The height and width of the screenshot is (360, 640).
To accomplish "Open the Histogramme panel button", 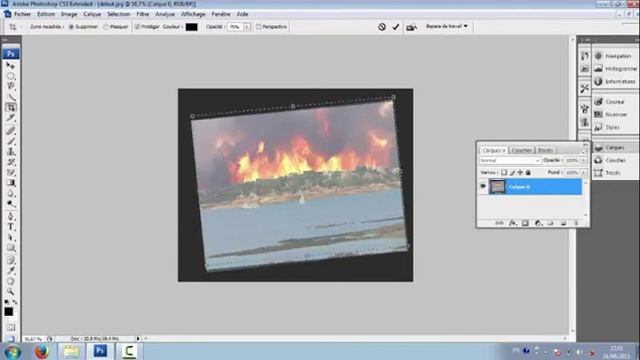I will [x=616, y=69].
